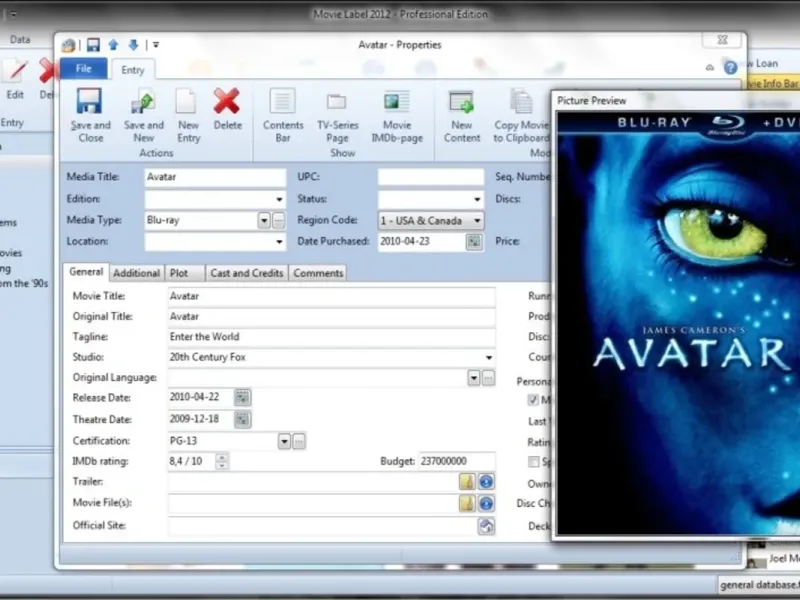Viewport: 800px width, 600px height.
Task: Expand the Edition dropdown
Action: [279, 199]
